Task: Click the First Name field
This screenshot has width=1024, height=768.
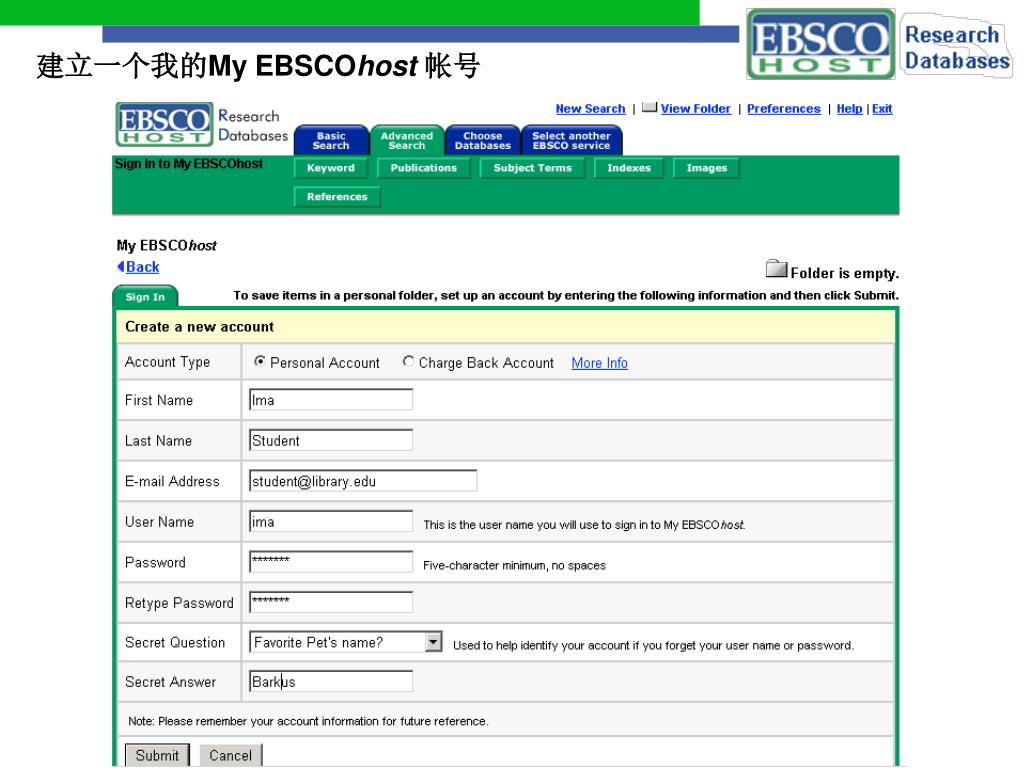Action: (331, 400)
